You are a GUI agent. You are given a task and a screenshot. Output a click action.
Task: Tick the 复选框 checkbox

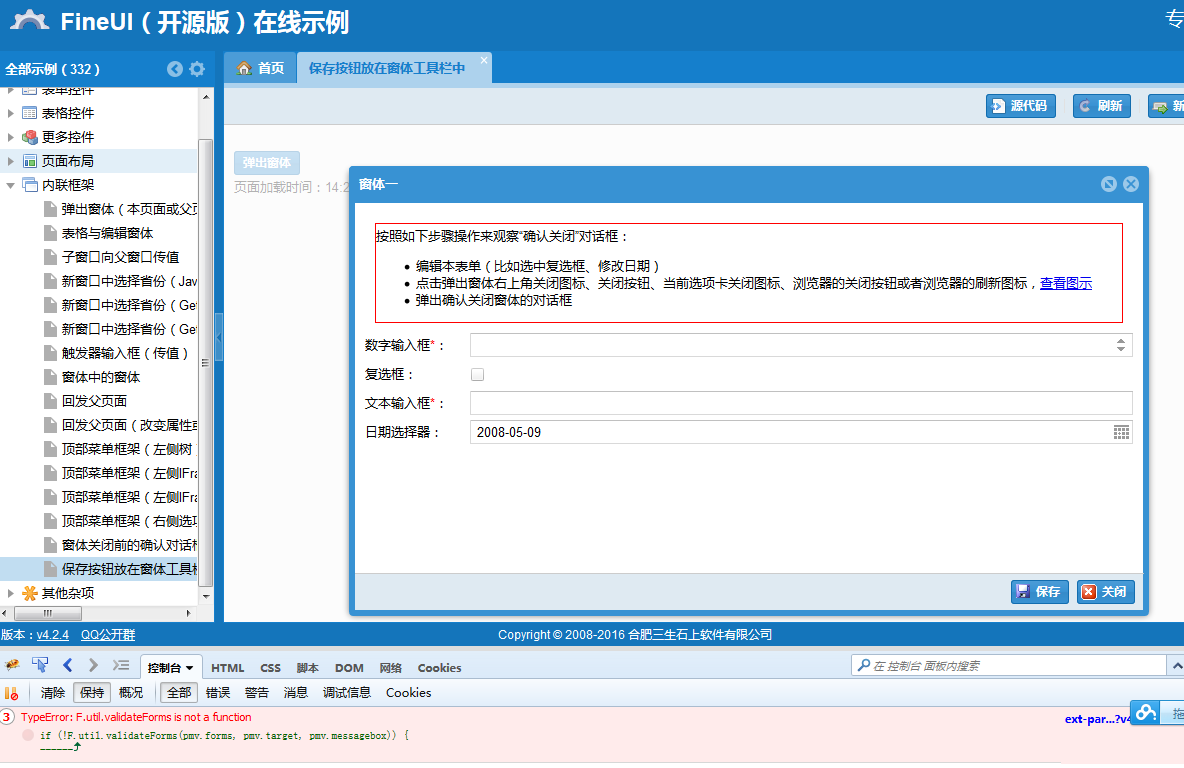pos(477,375)
